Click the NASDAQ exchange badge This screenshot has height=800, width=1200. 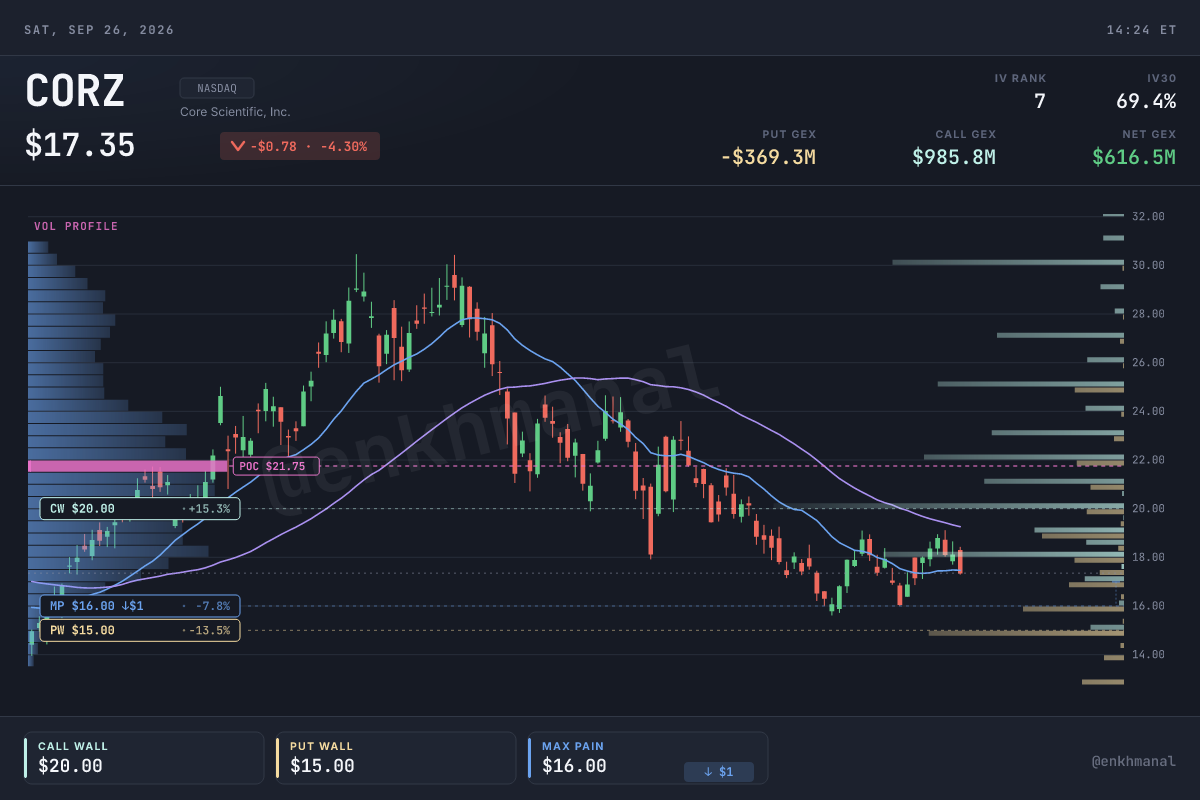coord(217,88)
